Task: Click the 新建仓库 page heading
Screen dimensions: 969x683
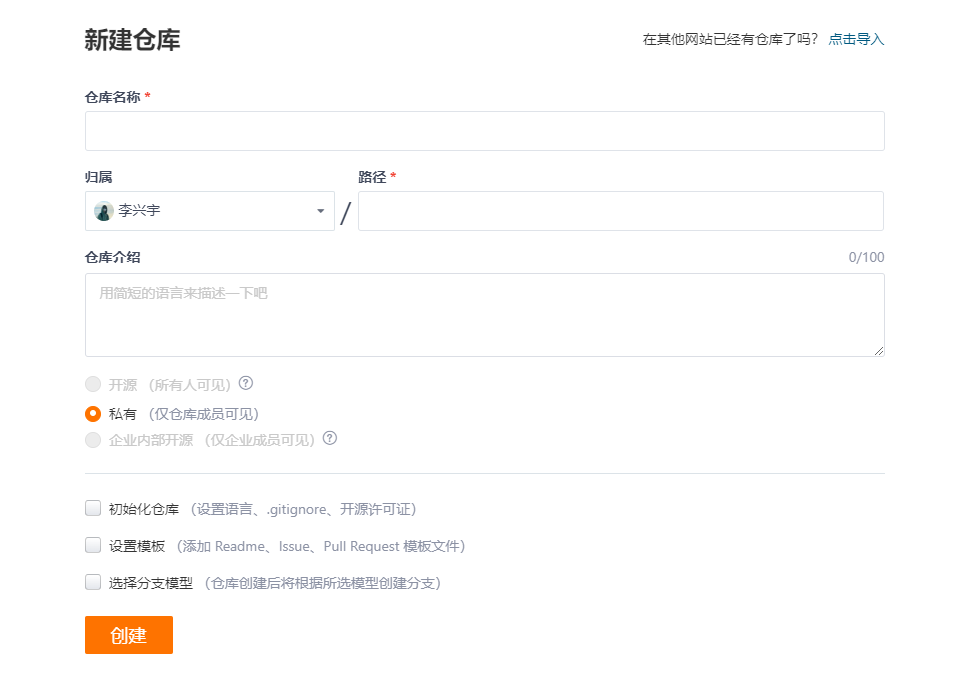Action: pyautogui.click(x=132, y=40)
